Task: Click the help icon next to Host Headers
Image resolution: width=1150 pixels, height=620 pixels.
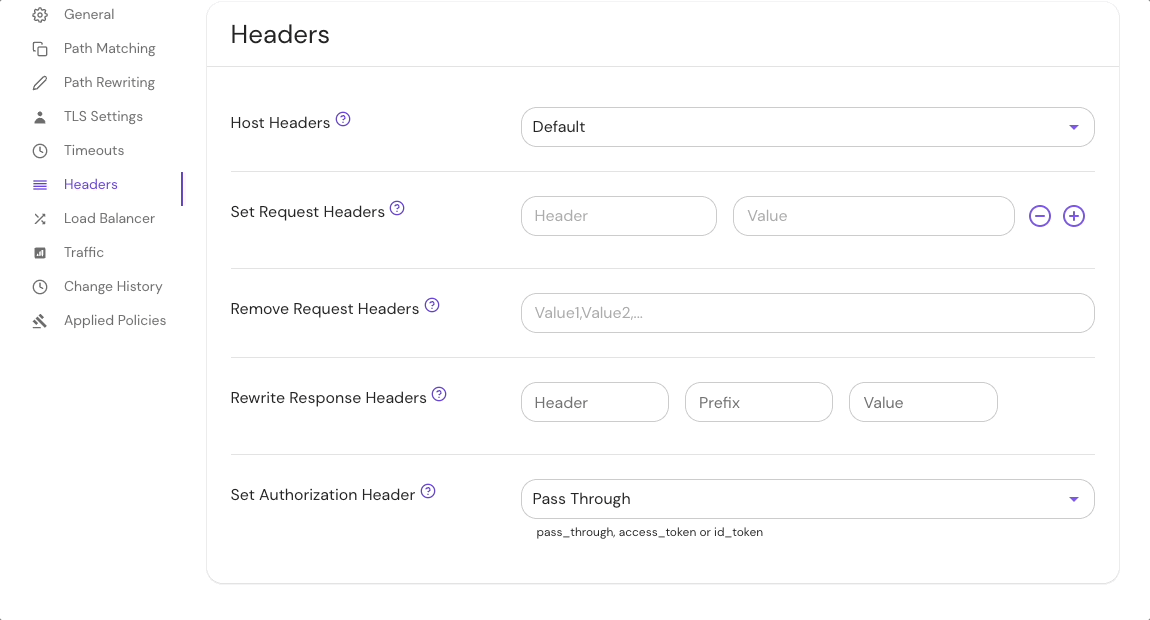Action: click(x=343, y=119)
